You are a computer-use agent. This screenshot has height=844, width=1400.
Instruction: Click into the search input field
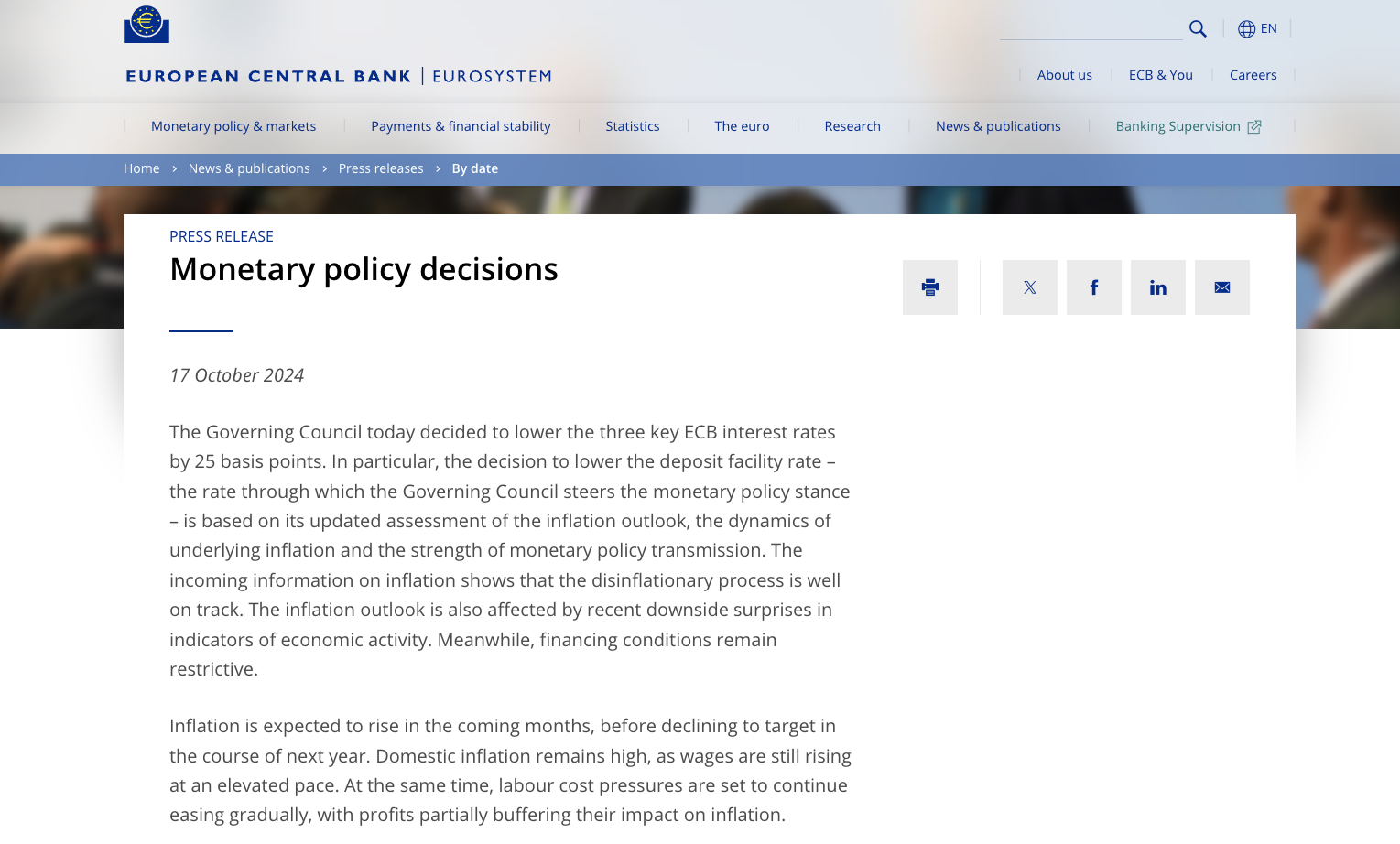click(1091, 28)
